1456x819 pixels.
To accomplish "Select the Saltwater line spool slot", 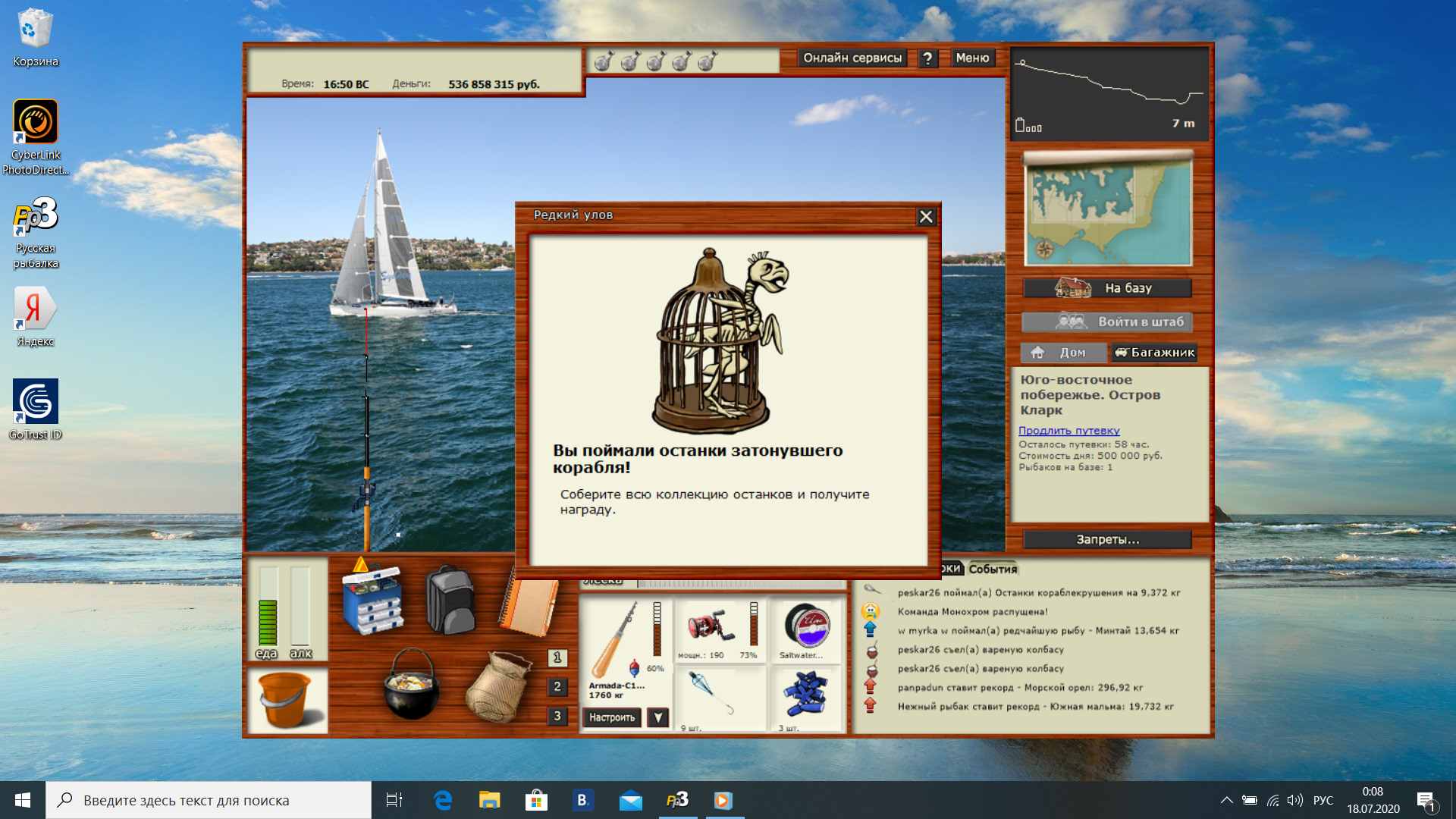I will click(806, 631).
